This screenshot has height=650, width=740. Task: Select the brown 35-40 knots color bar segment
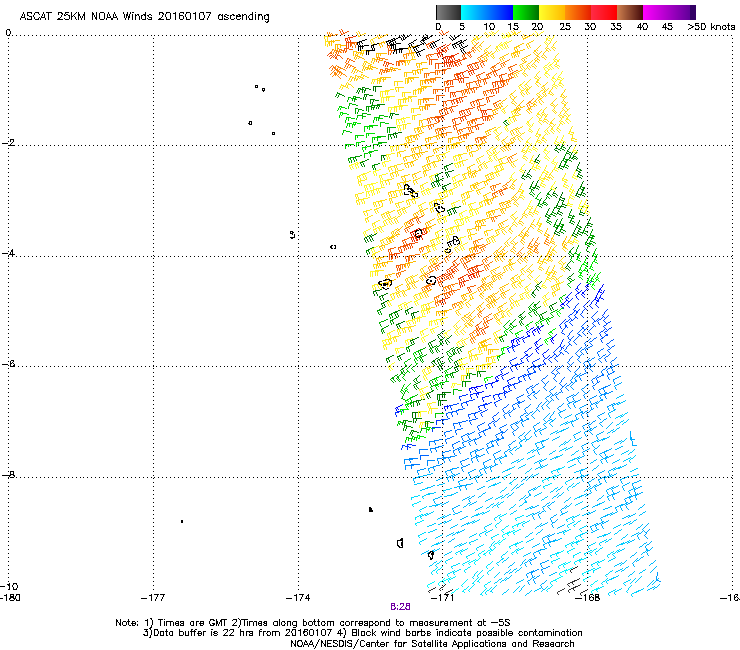(x=630, y=12)
